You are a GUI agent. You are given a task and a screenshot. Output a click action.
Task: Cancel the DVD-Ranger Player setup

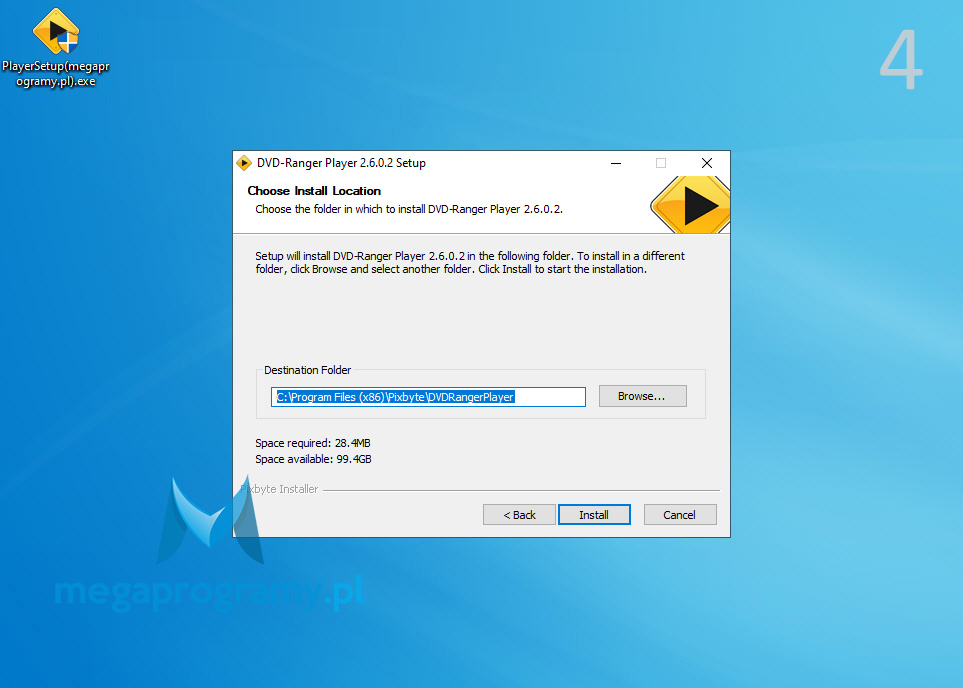[680, 515]
